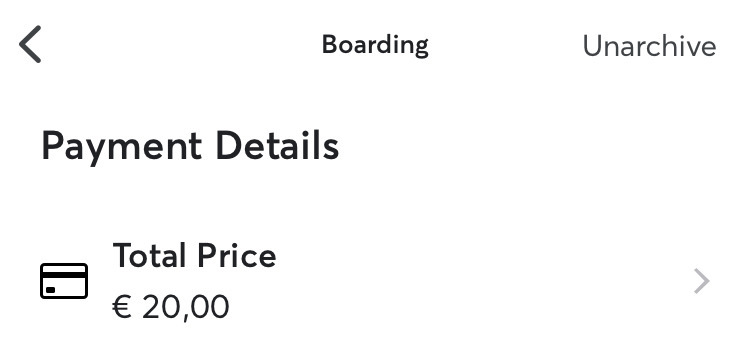Viewport: 750px width, 360px height.
Task: Click the Unarchive link at top right
Action: 649,46
